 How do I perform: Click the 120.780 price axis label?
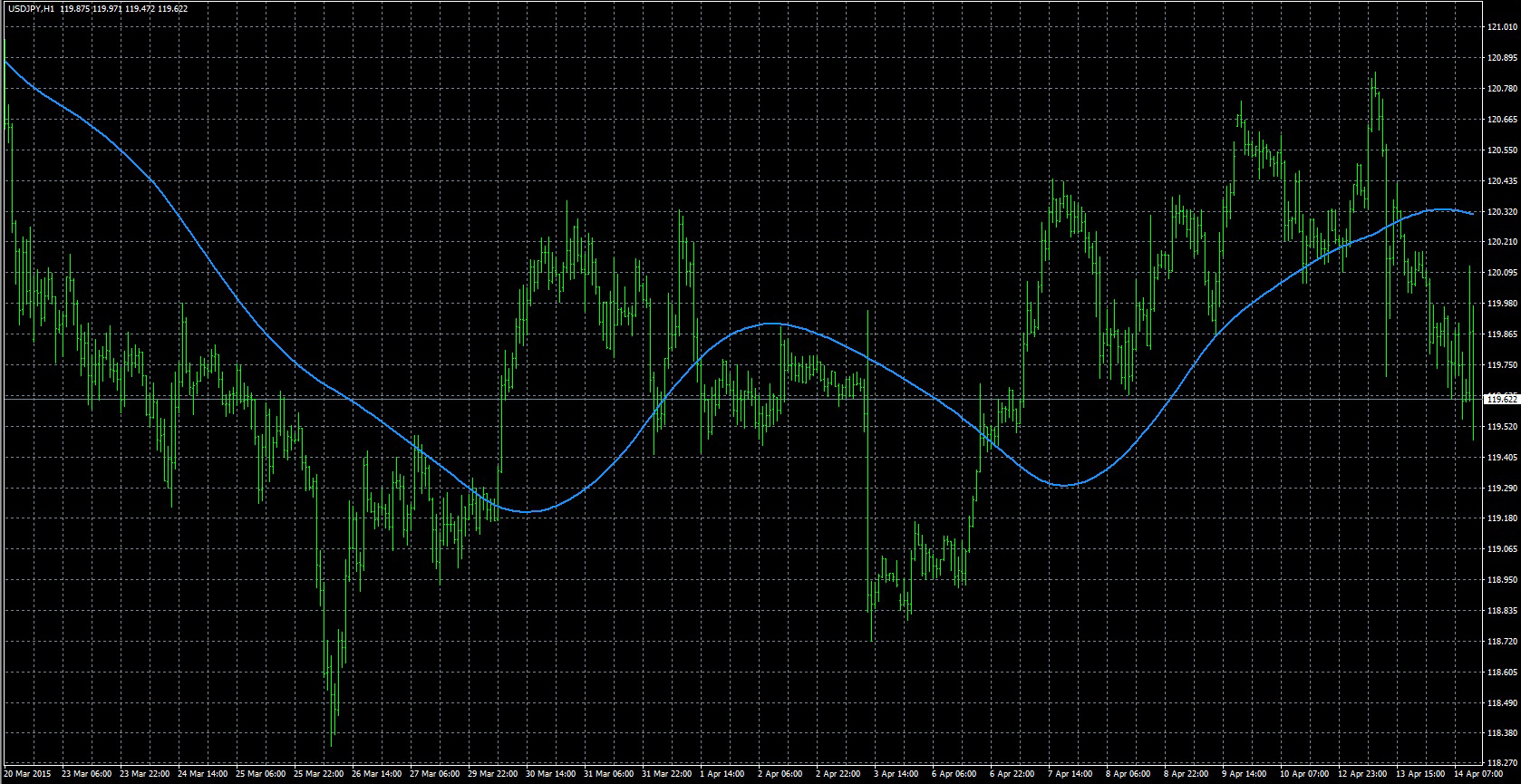[x=1503, y=89]
